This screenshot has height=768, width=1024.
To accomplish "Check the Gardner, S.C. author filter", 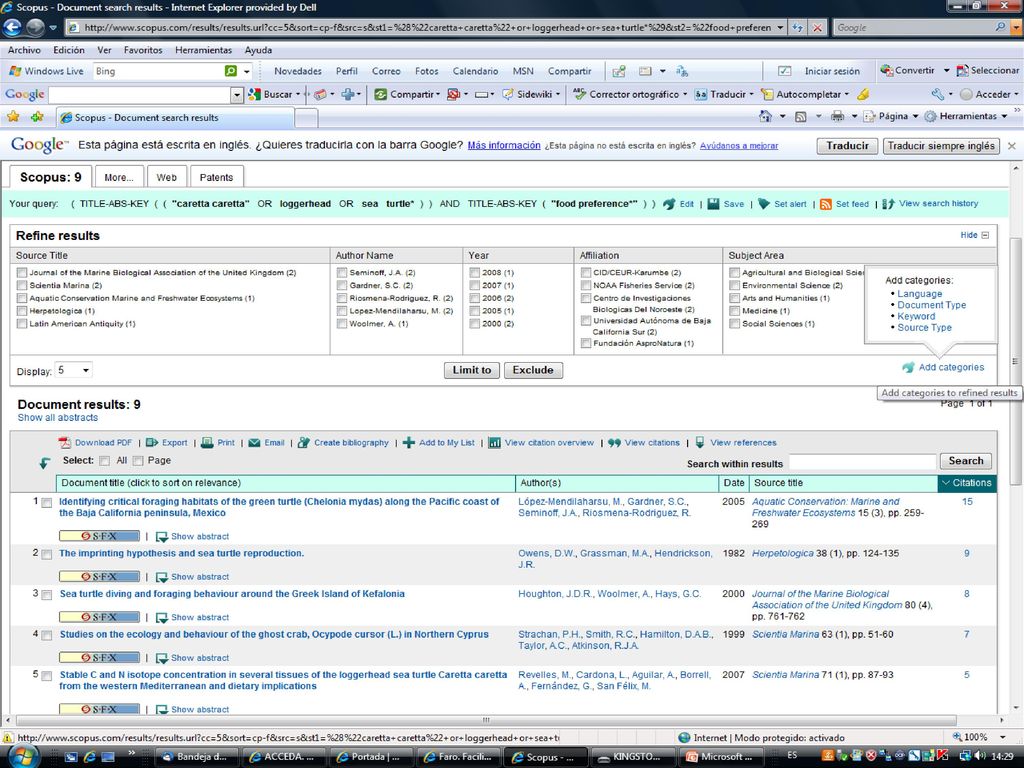I will 342,285.
